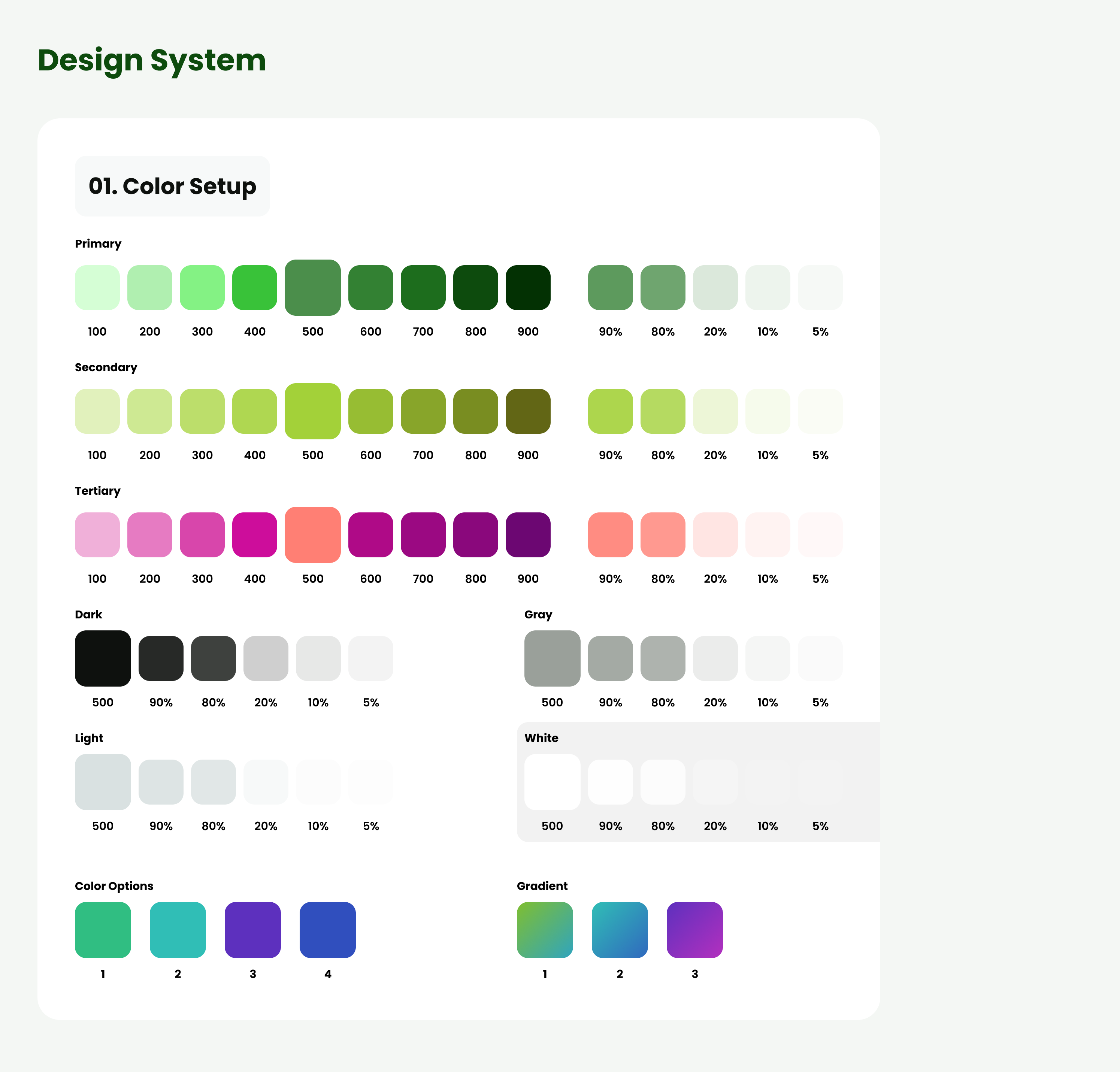Pick the Primary 200 swatch
Image resolution: width=1120 pixels, height=1072 pixels.
click(x=150, y=287)
